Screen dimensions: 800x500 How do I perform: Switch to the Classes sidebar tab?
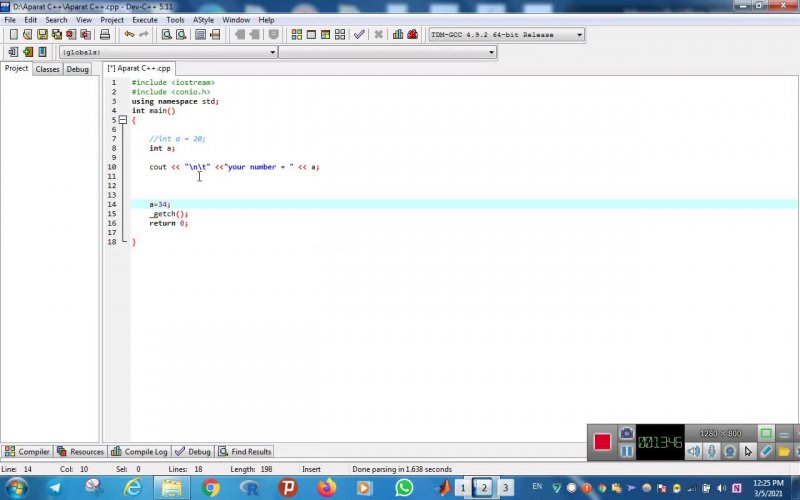47,69
